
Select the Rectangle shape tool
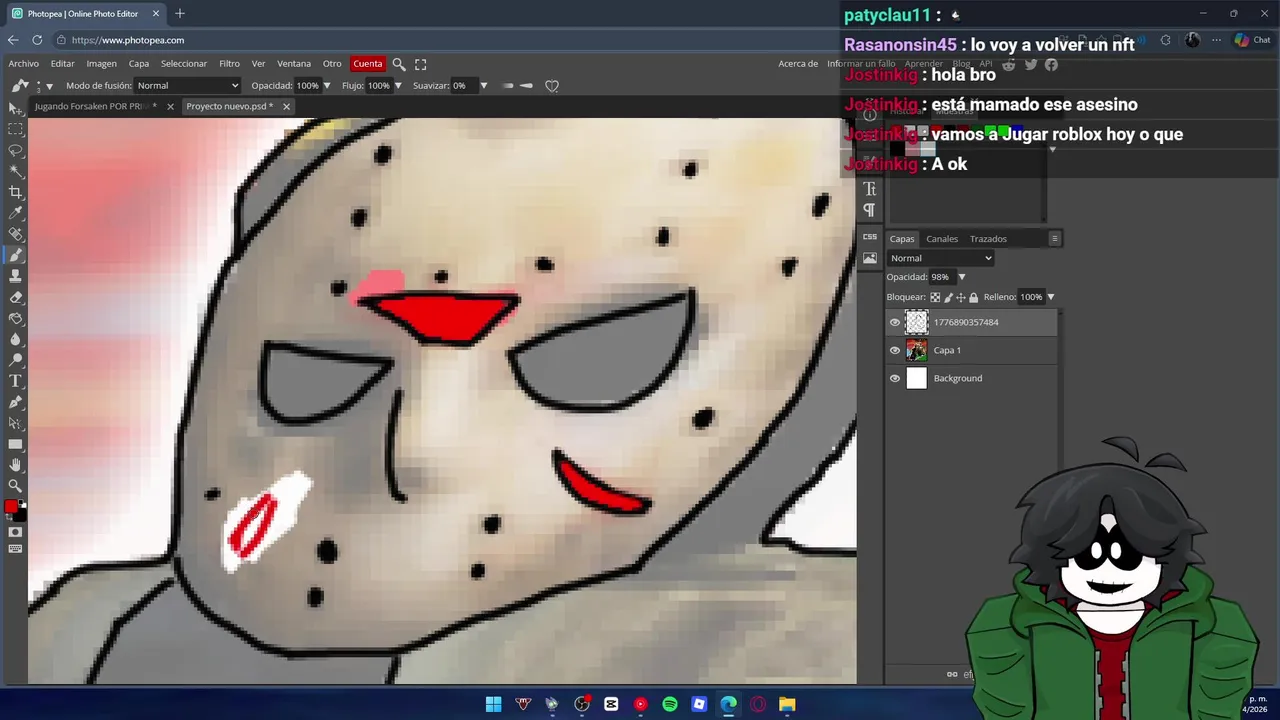tap(15, 444)
